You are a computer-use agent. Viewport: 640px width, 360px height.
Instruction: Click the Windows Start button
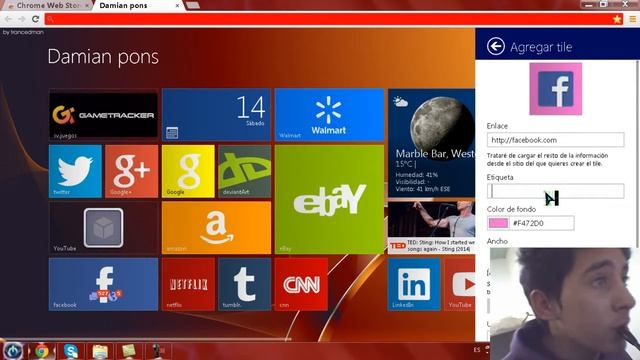click(x=13, y=351)
